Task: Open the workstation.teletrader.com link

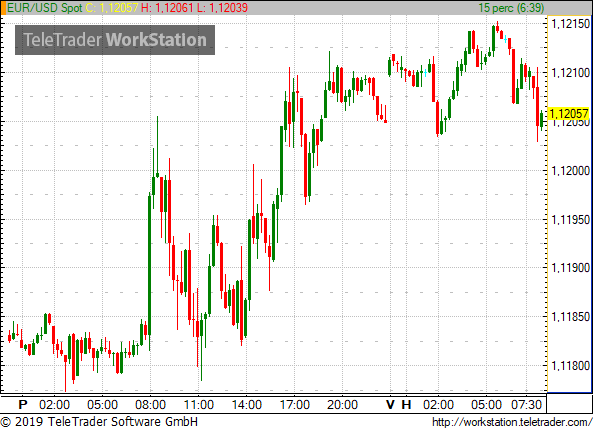Action: point(512,422)
